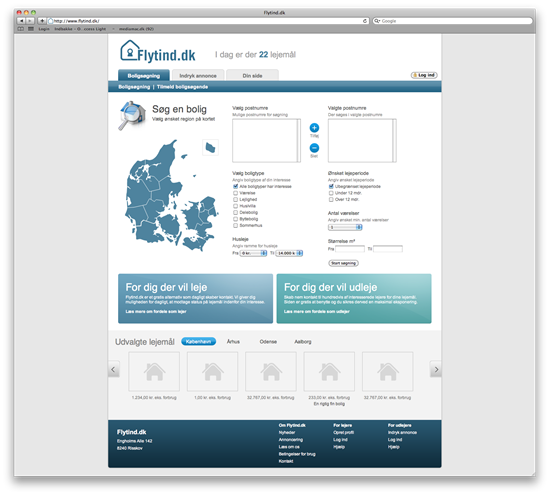The image size is (549, 492).
Task: Click the 'Valgte postnumre' list box
Action: [362, 140]
